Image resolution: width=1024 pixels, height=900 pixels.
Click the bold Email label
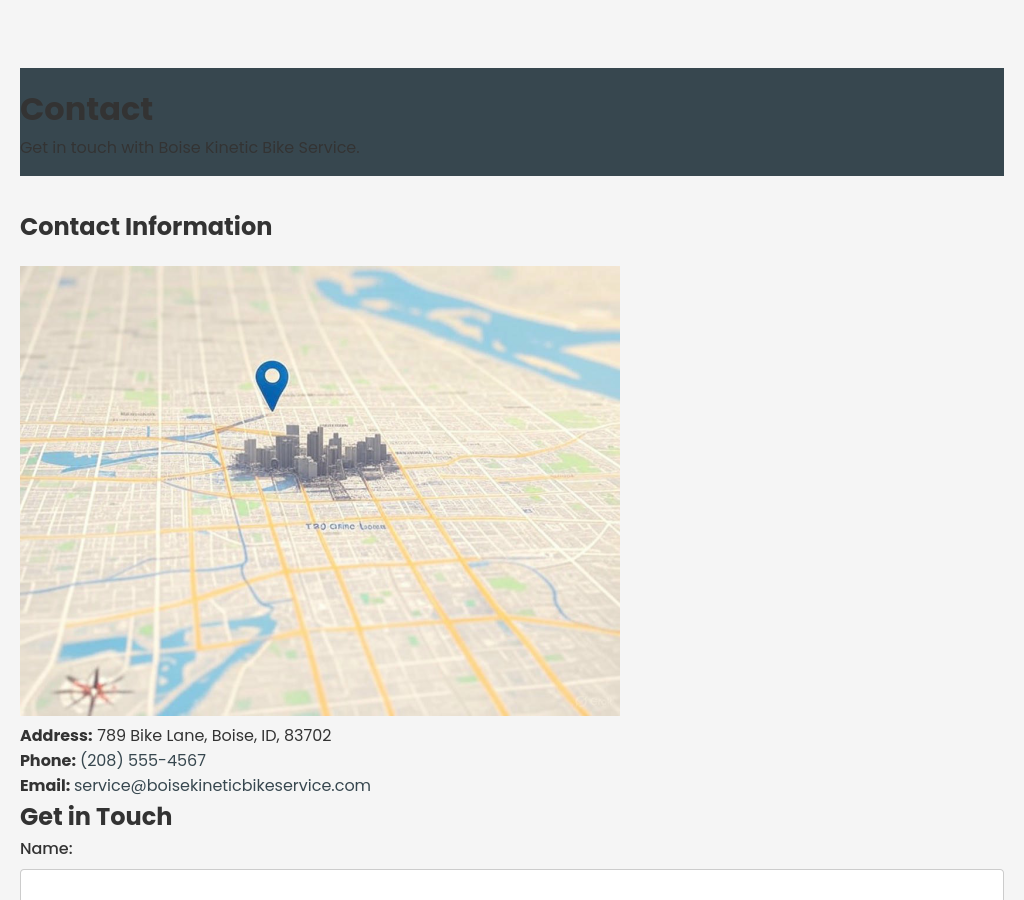[45, 786]
